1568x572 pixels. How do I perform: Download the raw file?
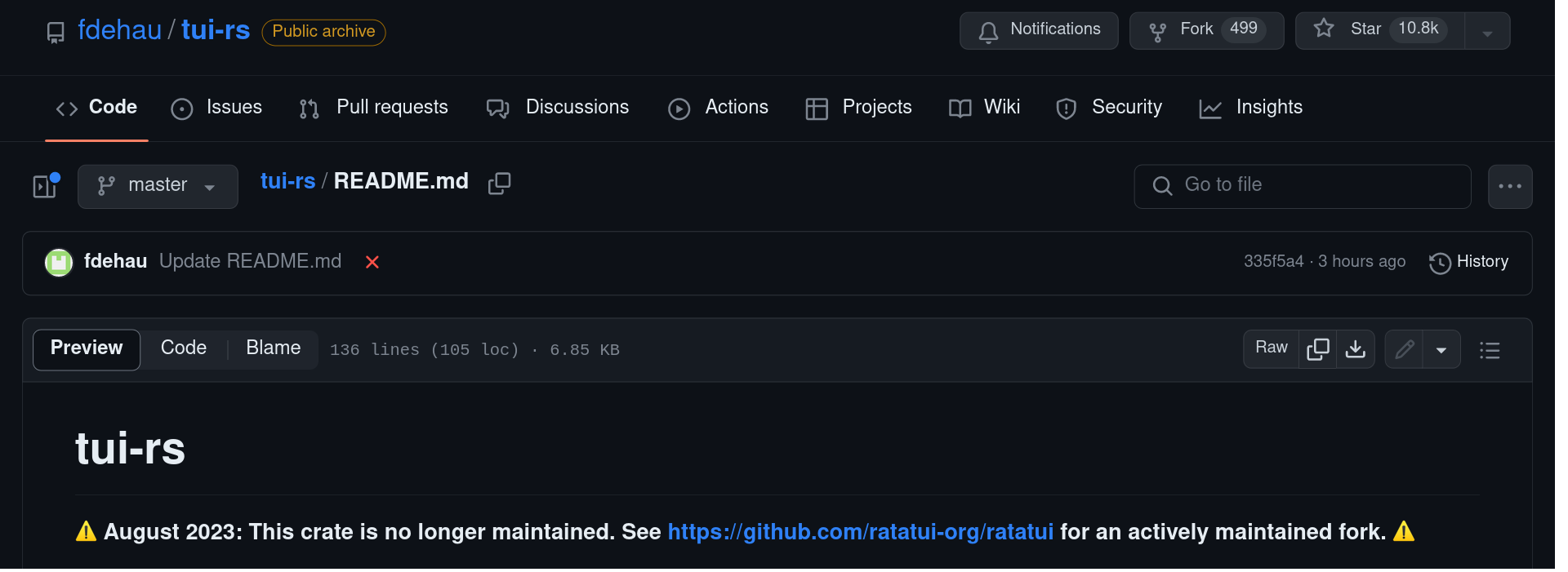pyautogui.click(x=1356, y=349)
